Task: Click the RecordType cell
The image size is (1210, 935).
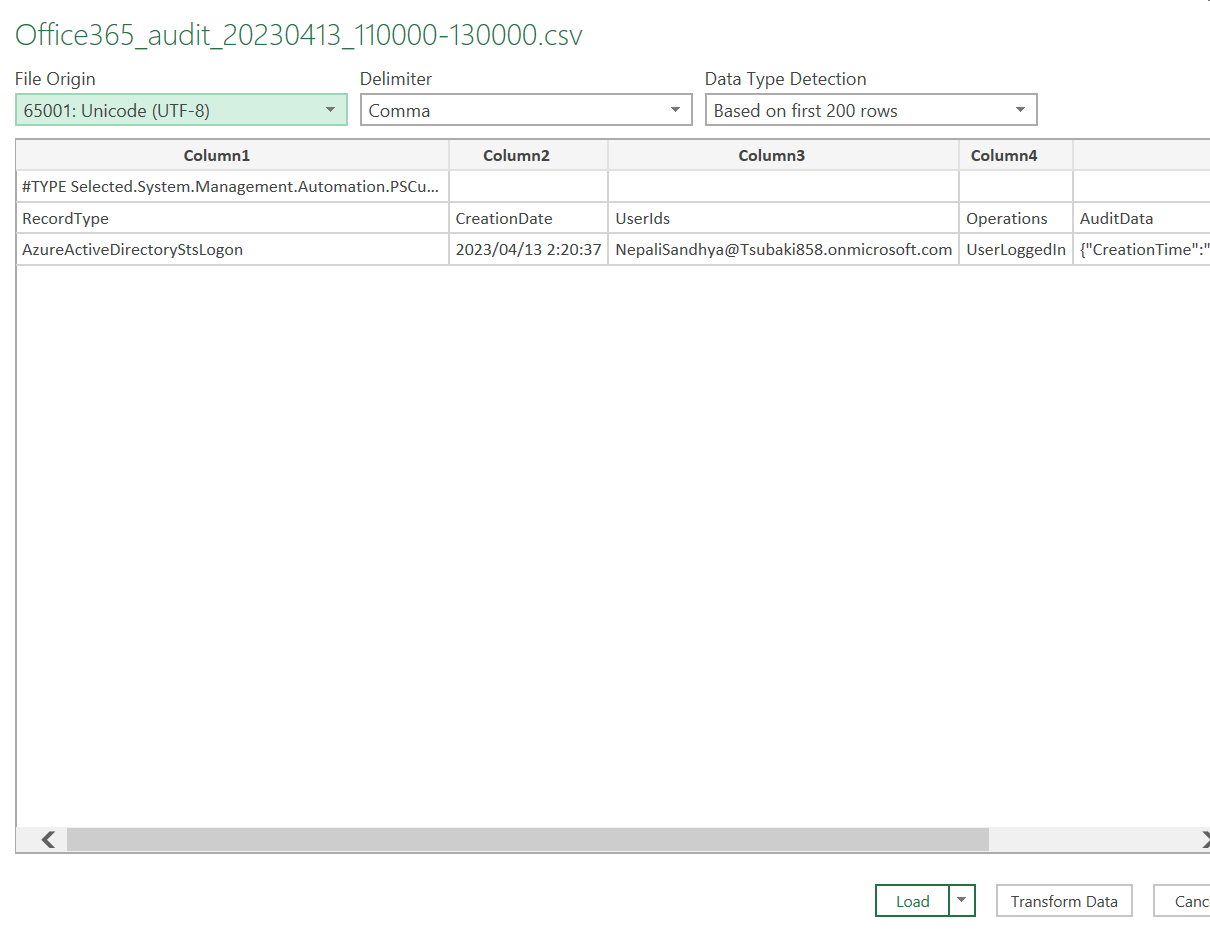Action: 232,218
